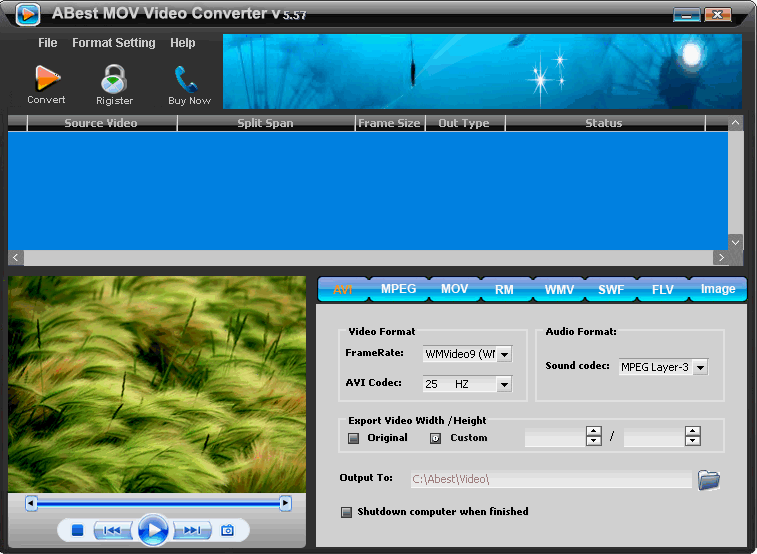Switch to the Image tab

[718, 289]
